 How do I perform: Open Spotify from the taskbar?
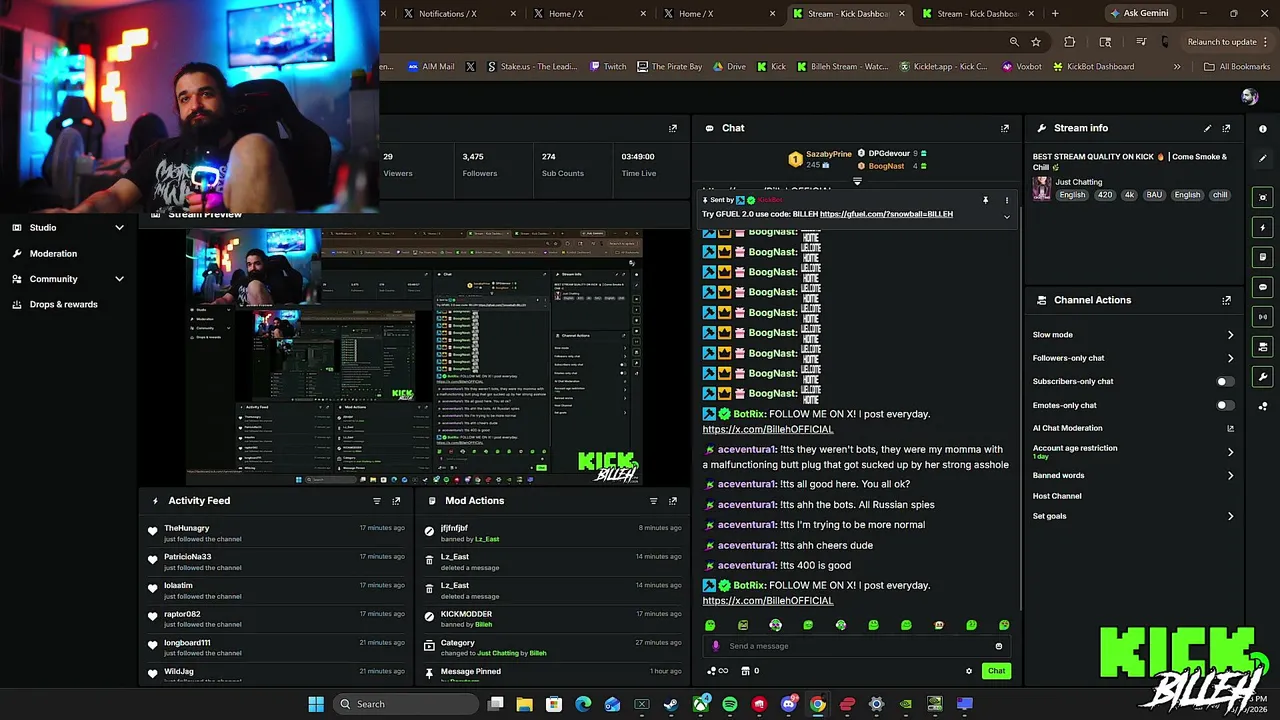coord(730,704)
